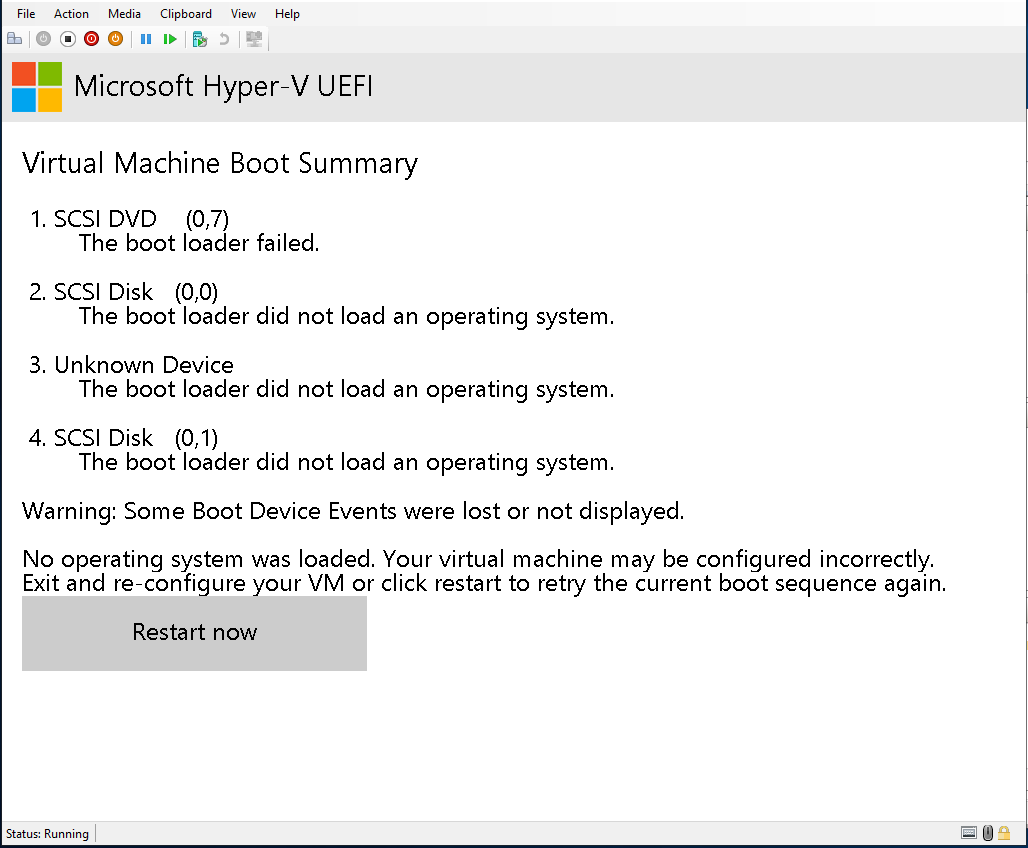Screen dimensions: 1028x848
Task: Pause the virtual machine
Action: [146, 39]
